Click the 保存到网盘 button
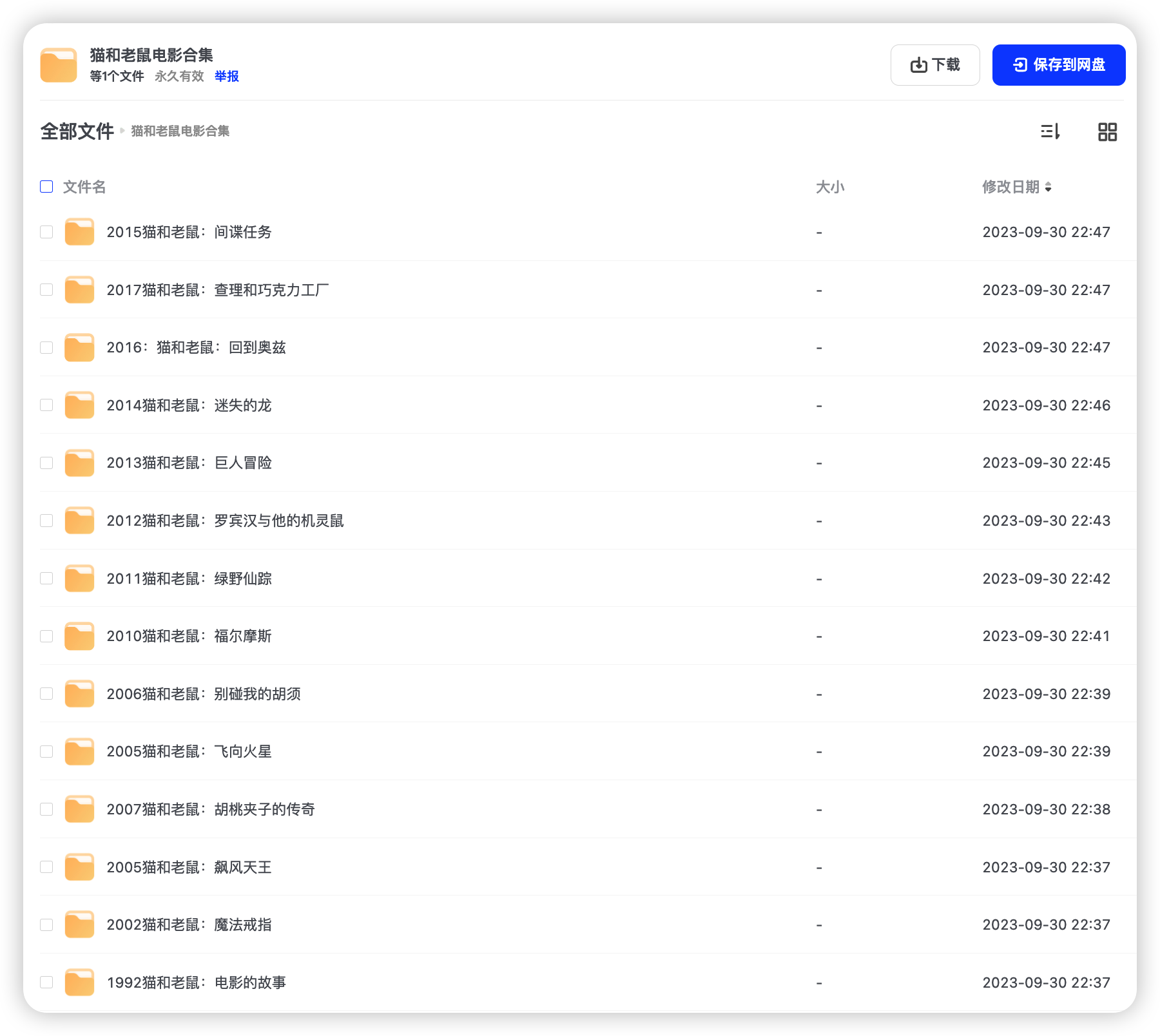This screenshot has height=1036, width=1160. pyautogui.click(x=1059, y=65)
